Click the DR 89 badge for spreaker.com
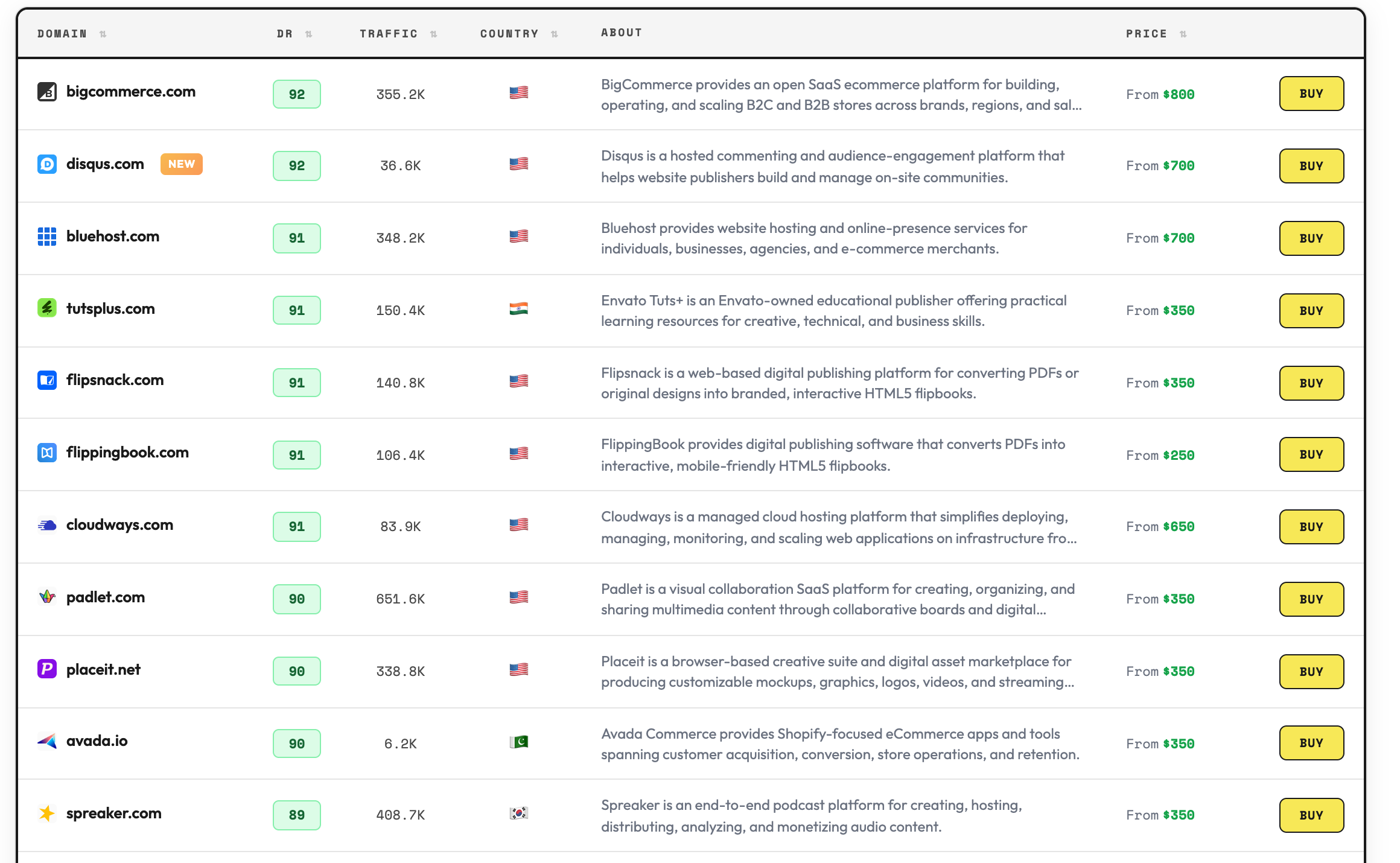This screenshot has height=863, width=1400. point(297,815)
